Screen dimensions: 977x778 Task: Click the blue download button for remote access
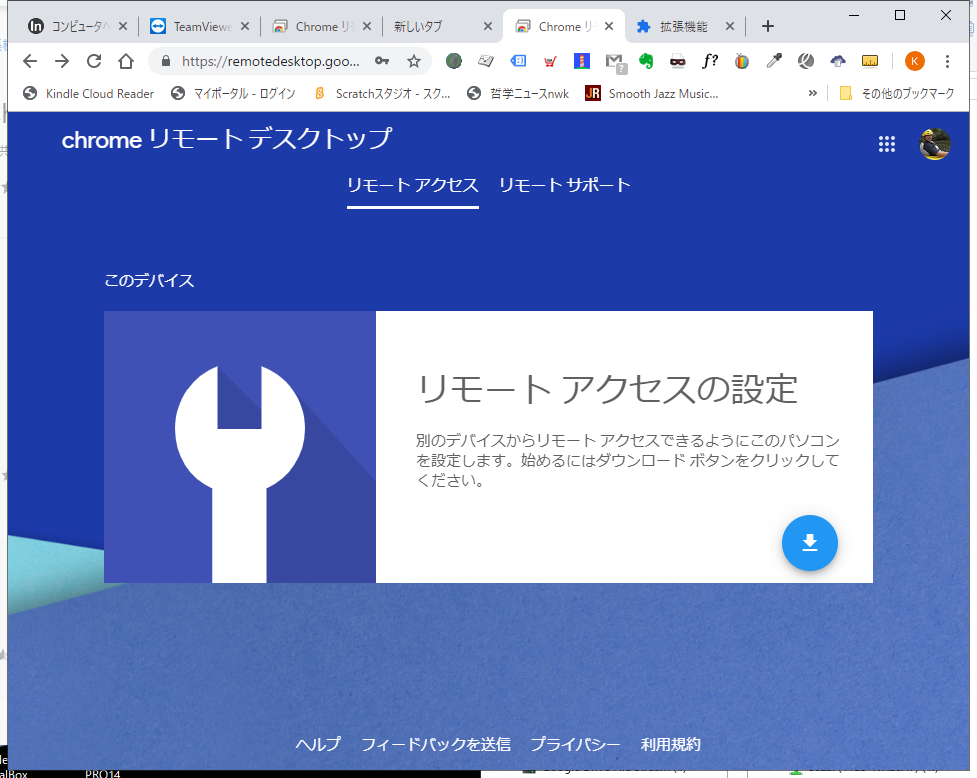coord(809,543)
